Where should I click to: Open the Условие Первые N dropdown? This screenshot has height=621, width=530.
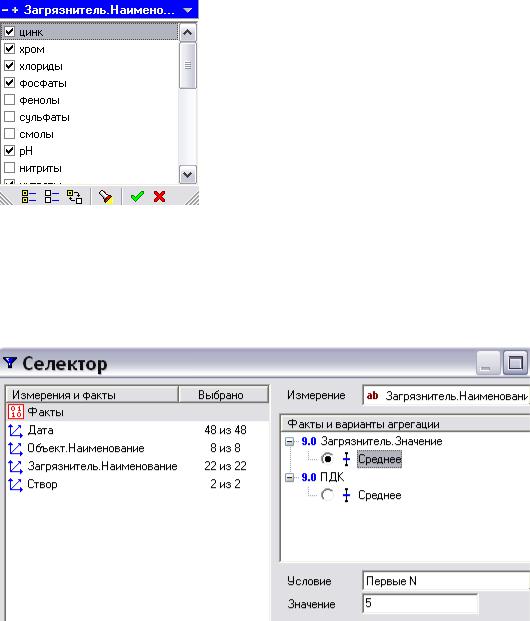[446, 581]
